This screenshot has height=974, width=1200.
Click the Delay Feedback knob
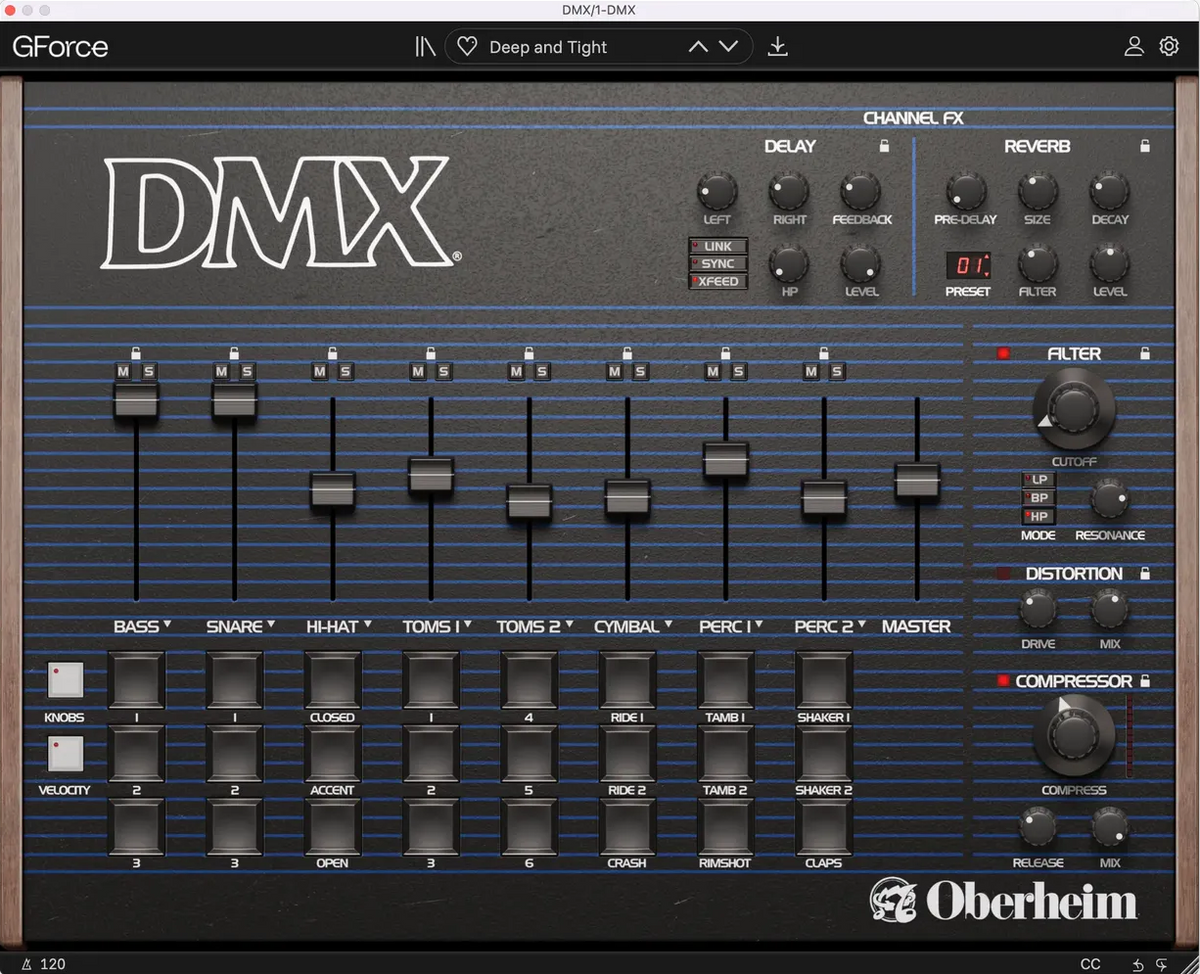[860, 190]
